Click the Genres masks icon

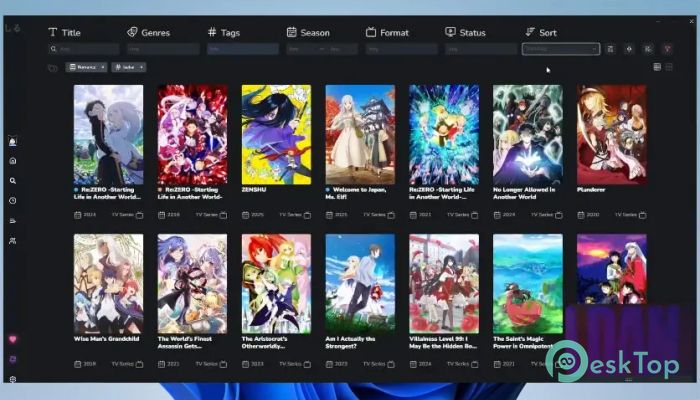point(132,32)
